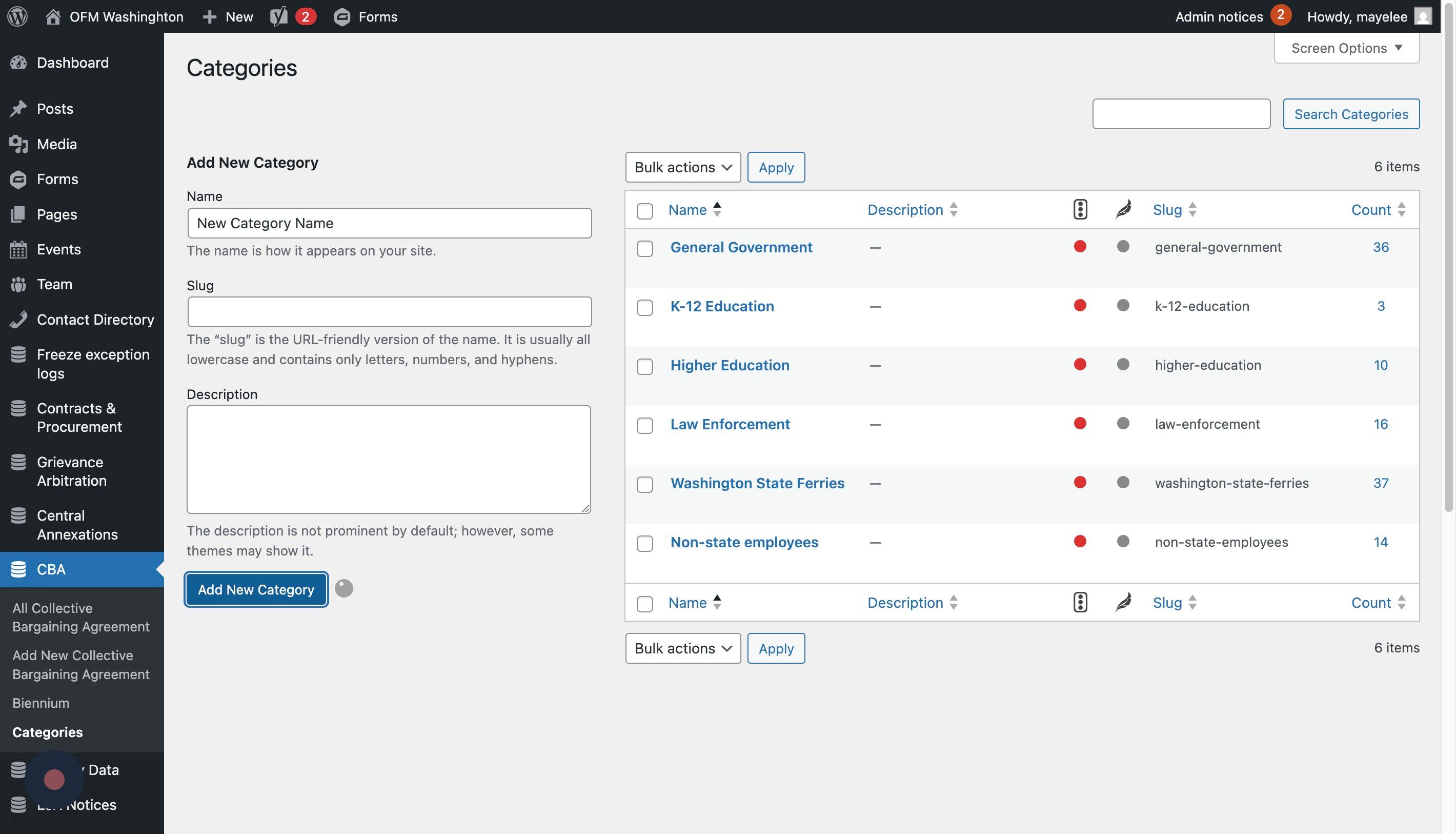
Task: Sort by the readability feather column icon
Action: (1123, 210)
